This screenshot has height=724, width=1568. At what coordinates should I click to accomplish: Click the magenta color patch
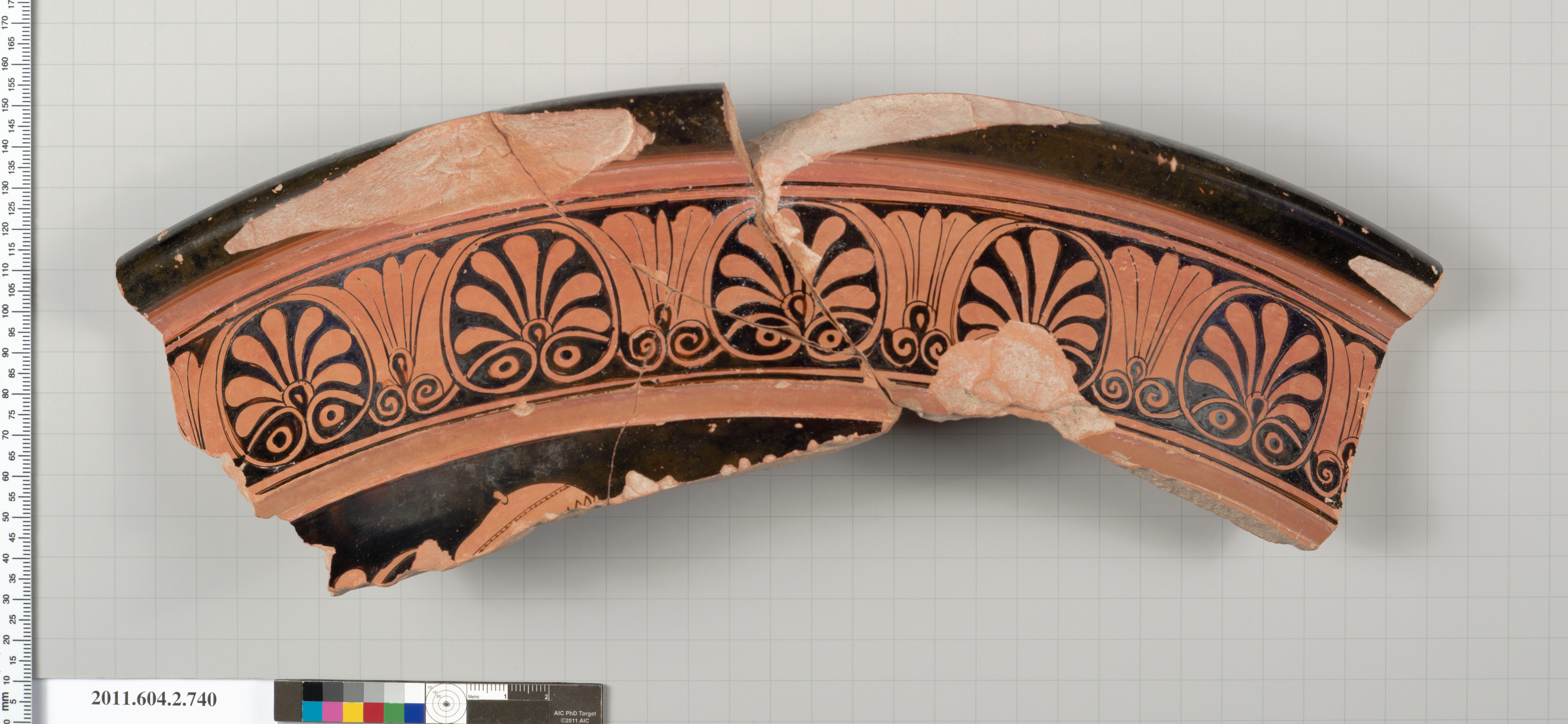point(332,711)
